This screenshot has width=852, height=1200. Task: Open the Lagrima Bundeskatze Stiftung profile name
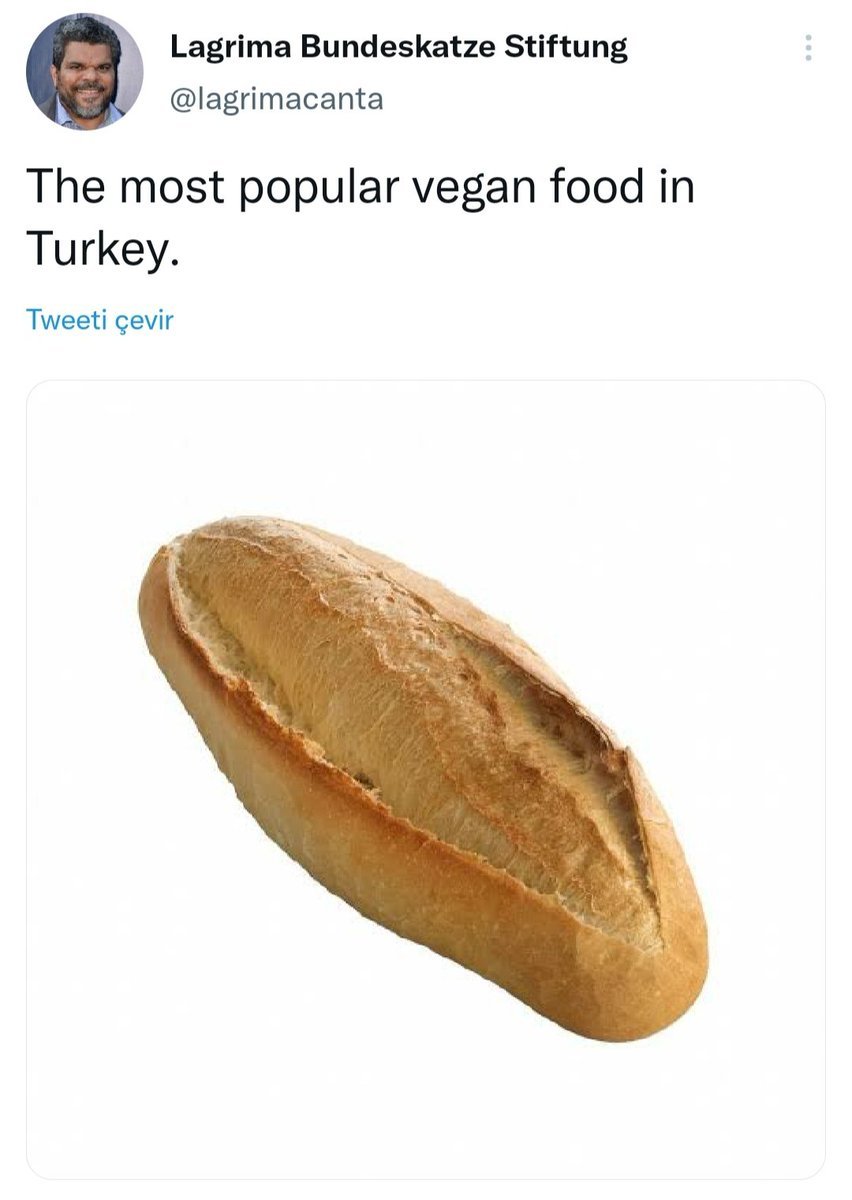tap(398, 47)
